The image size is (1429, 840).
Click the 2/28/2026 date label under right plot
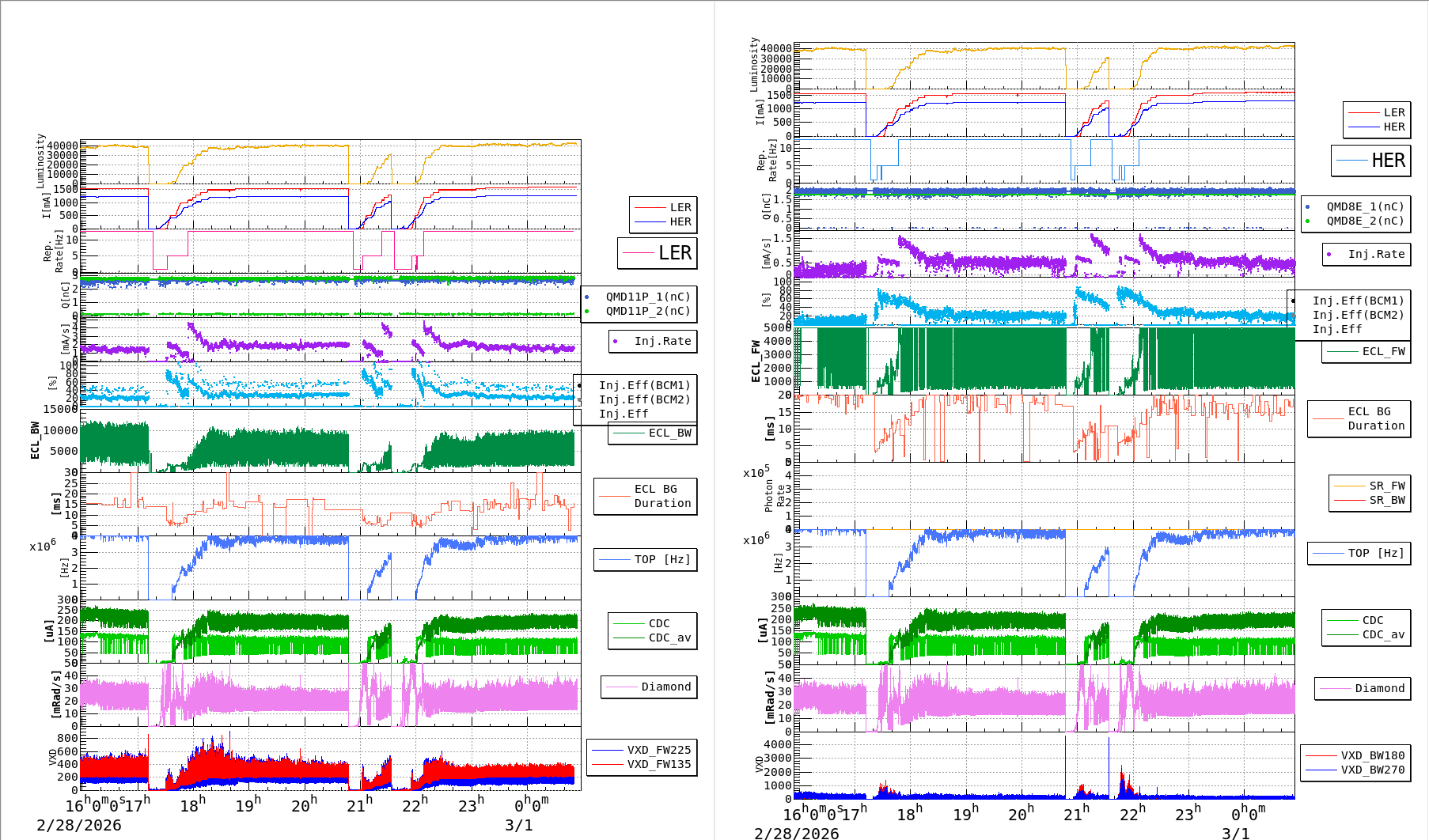coord(796,833)
